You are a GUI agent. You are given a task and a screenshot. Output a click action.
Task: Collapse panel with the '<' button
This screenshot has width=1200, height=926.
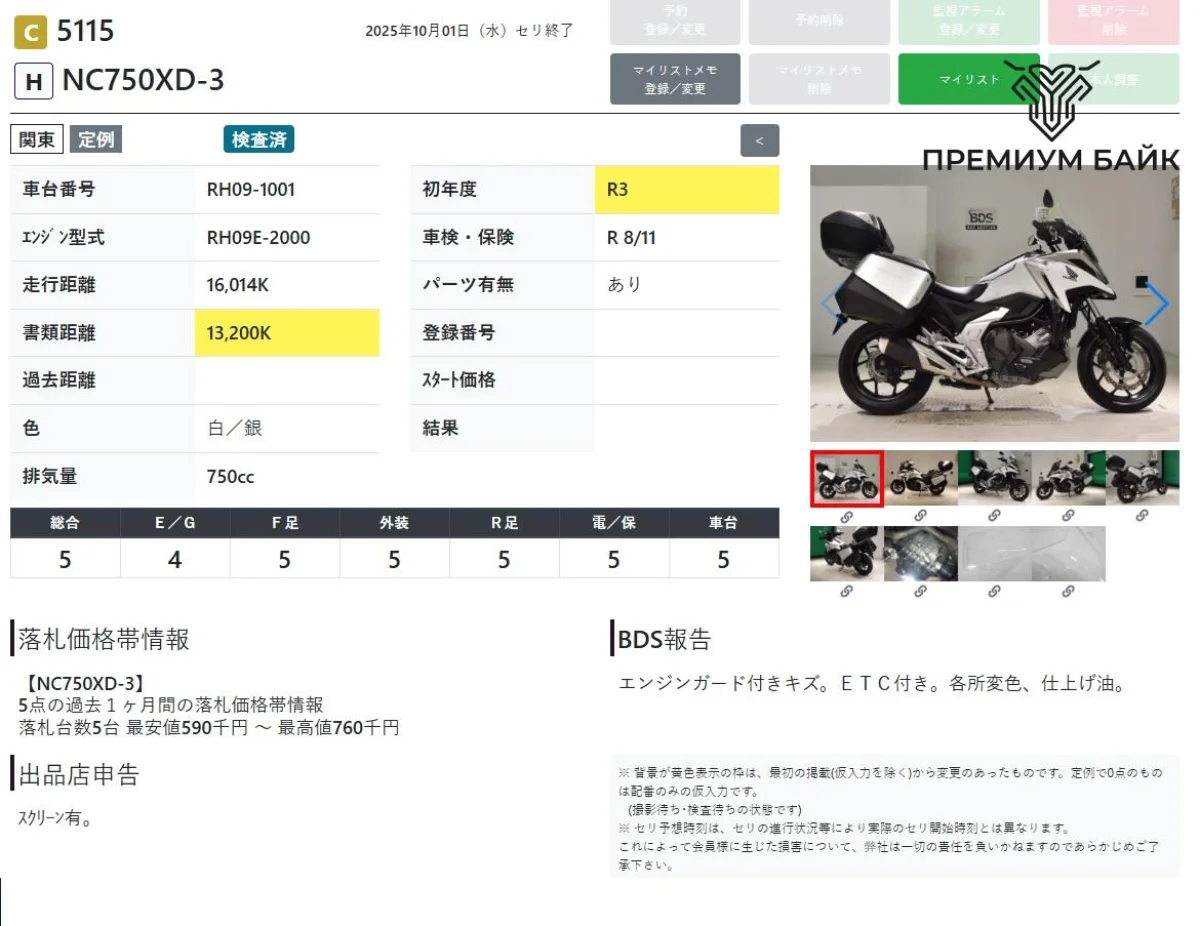click(x=759, y=141)
